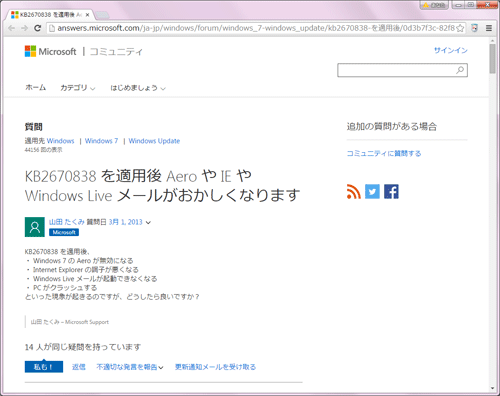
Task: Open the ホーム navigation item
Action: (x=36, y=88)
